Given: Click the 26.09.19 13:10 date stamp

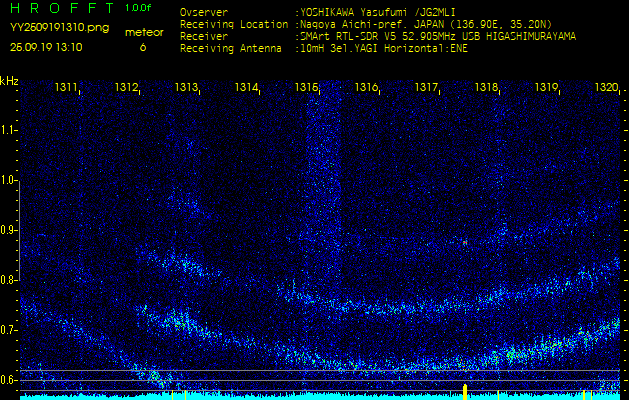Looking at the screenshot, I should [46, 46].
